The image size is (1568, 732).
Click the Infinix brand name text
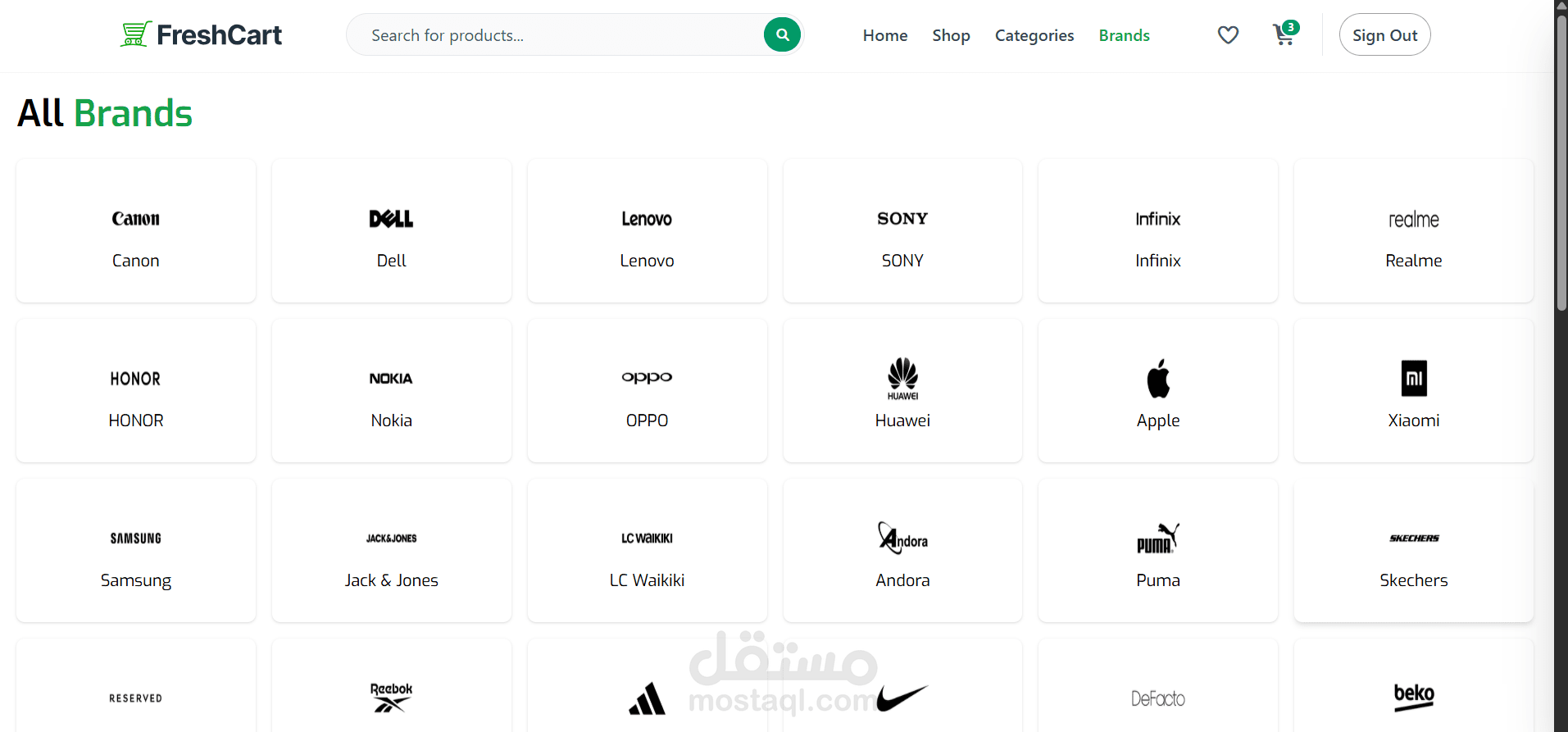[1158, 261]
